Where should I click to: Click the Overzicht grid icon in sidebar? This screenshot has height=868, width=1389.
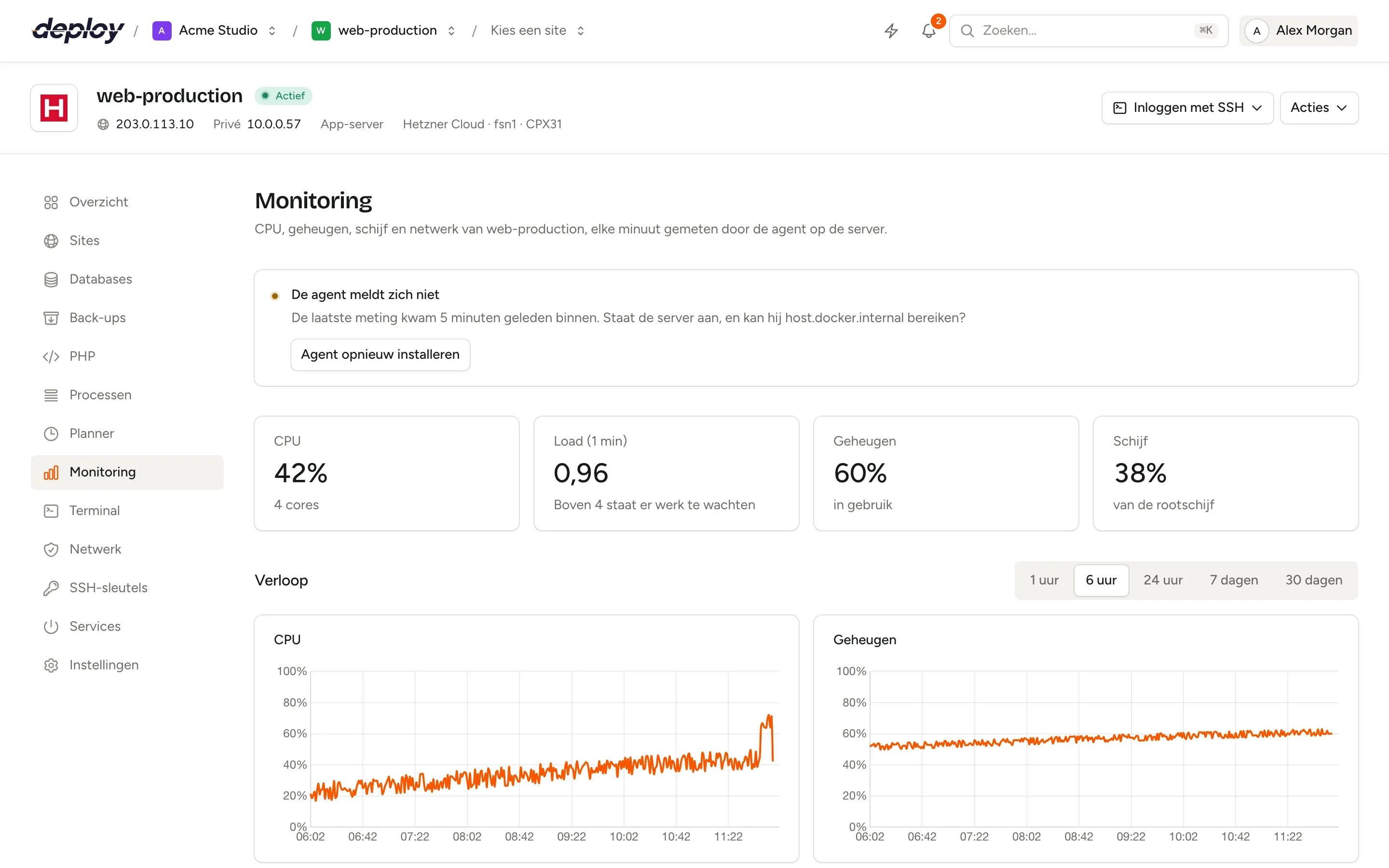[x=51, y=202]
